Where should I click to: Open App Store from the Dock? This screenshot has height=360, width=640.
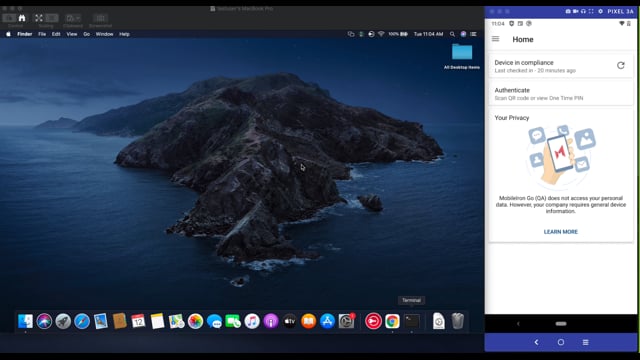point(327,321)
